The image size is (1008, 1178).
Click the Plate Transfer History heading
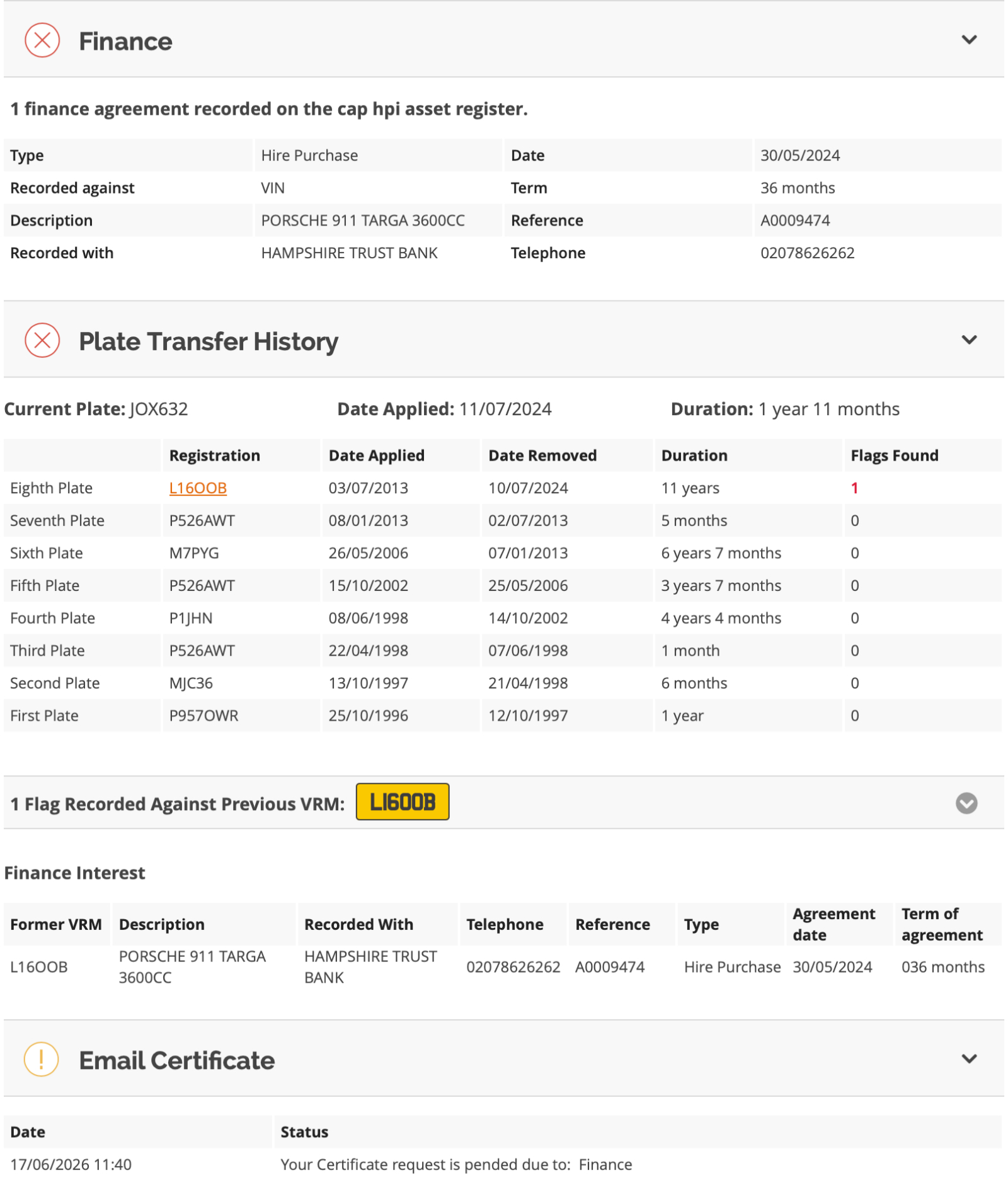click(x=209, y=341)
